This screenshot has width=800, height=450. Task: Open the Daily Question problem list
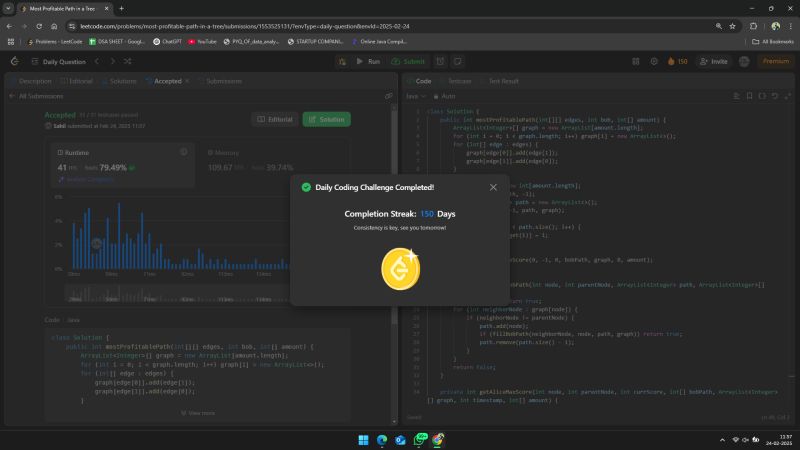pyautogui.click(x=58, y=62)
